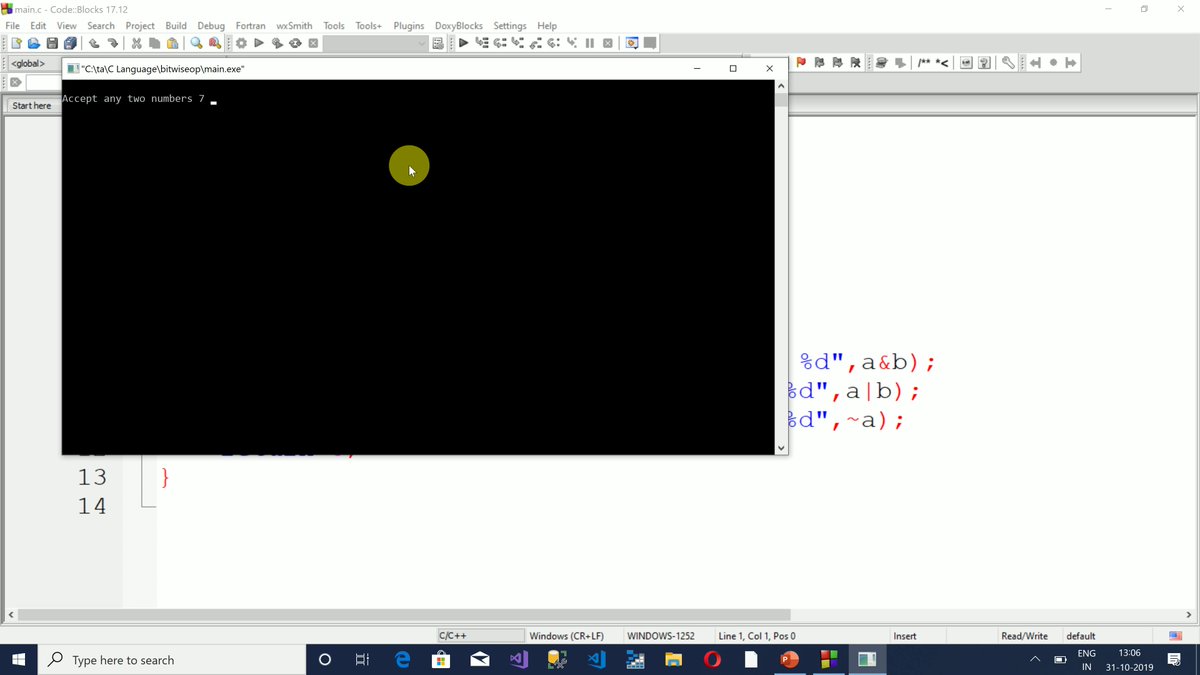Copy the selected text

(154, 43)
